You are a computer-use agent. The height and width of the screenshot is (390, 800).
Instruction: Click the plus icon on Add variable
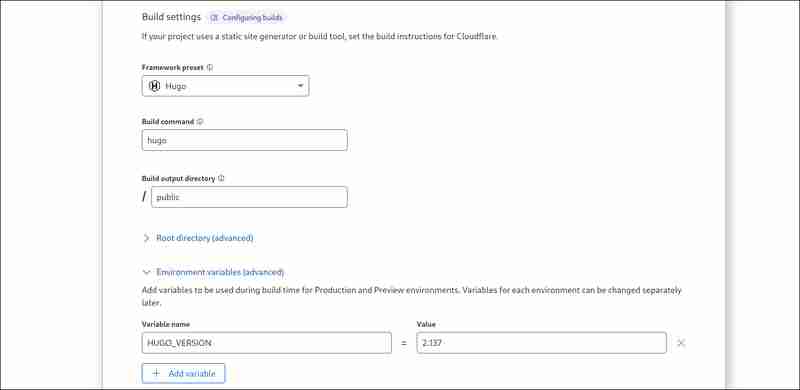pos(156,373)
